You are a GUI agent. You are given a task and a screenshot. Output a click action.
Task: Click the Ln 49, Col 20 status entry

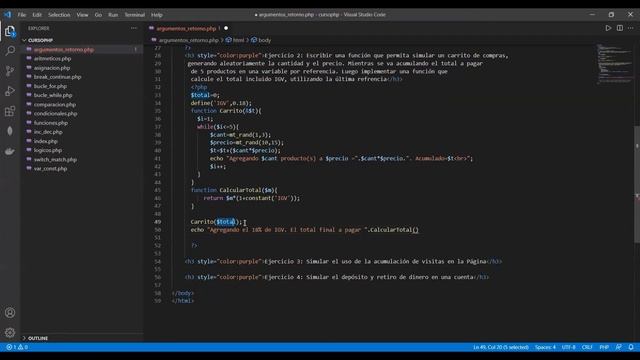(501, 347)
